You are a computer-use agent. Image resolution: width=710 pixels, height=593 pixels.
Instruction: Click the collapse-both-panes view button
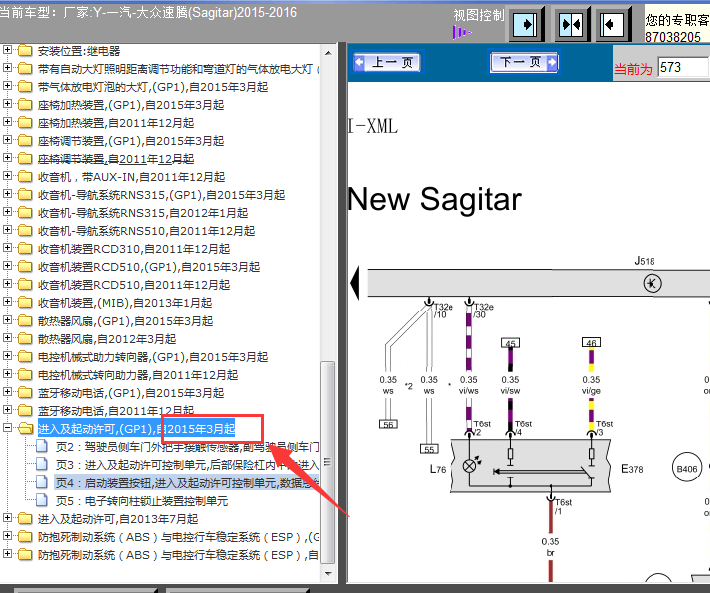point(570,24)
